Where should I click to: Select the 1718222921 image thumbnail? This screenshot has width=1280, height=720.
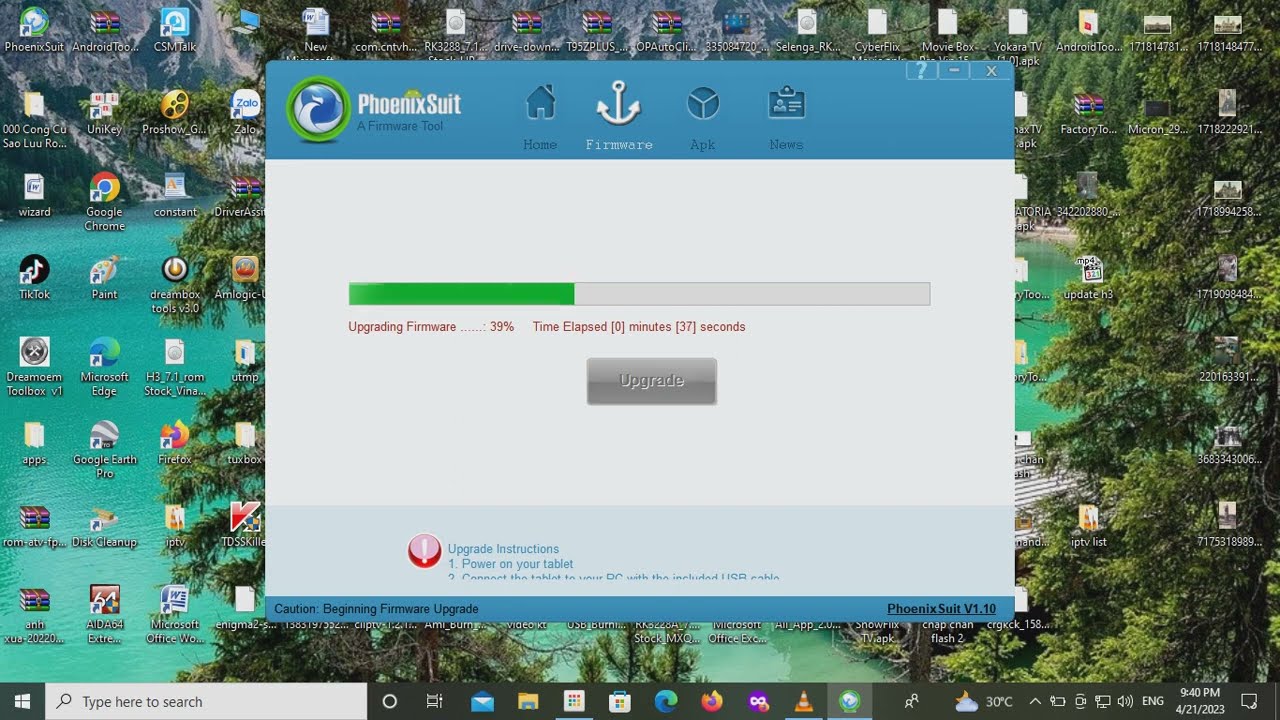click(x=1228, y=113)
